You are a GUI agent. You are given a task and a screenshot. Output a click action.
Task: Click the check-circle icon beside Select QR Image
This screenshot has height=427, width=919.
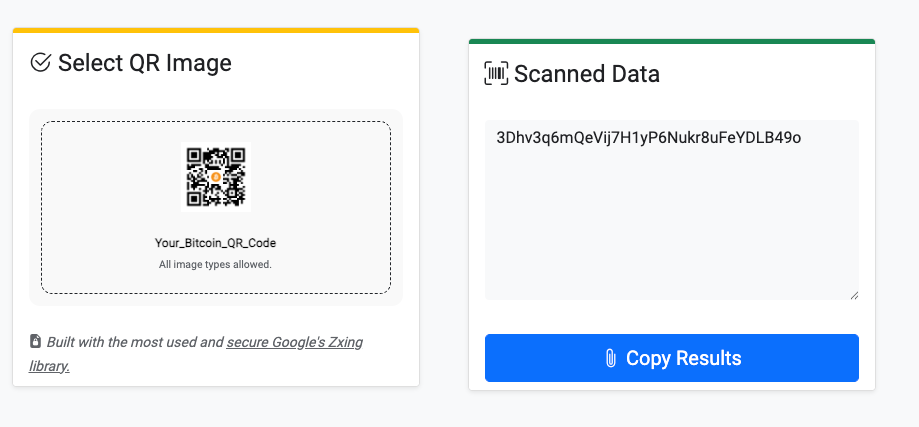coord(41,63)
